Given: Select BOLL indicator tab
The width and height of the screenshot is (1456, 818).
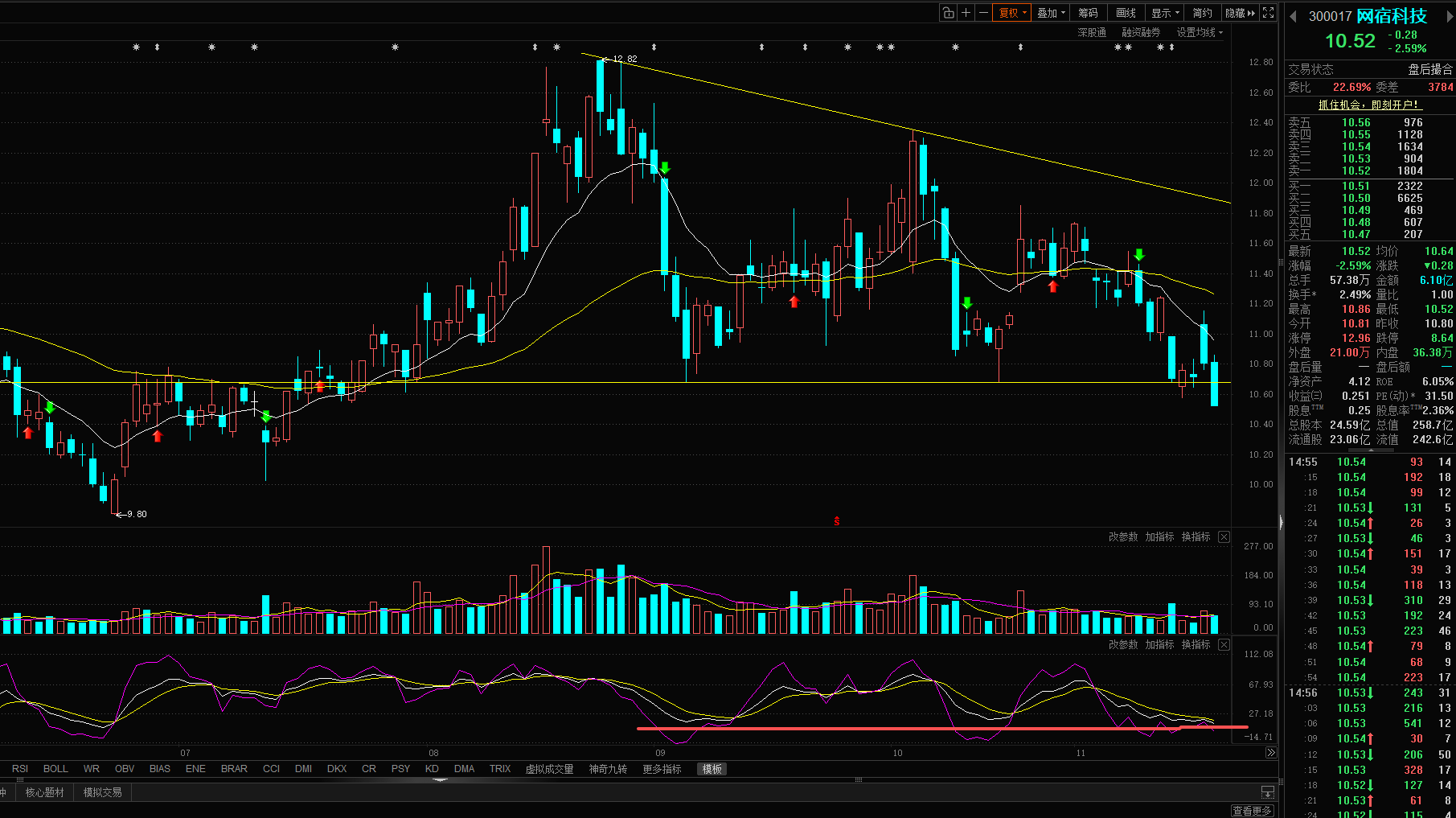Looking at the screenshot, I should [55, 769].
